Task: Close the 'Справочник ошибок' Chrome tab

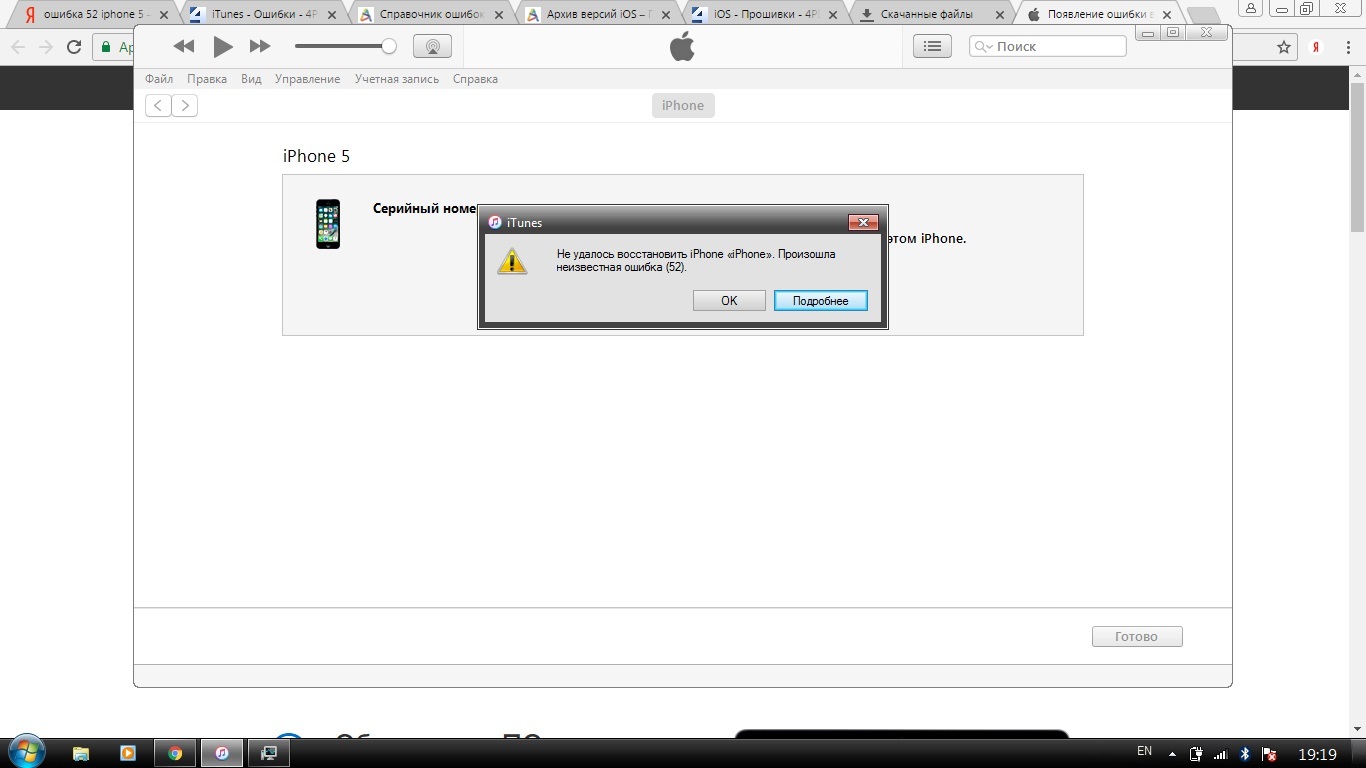Action: [500, 15]
